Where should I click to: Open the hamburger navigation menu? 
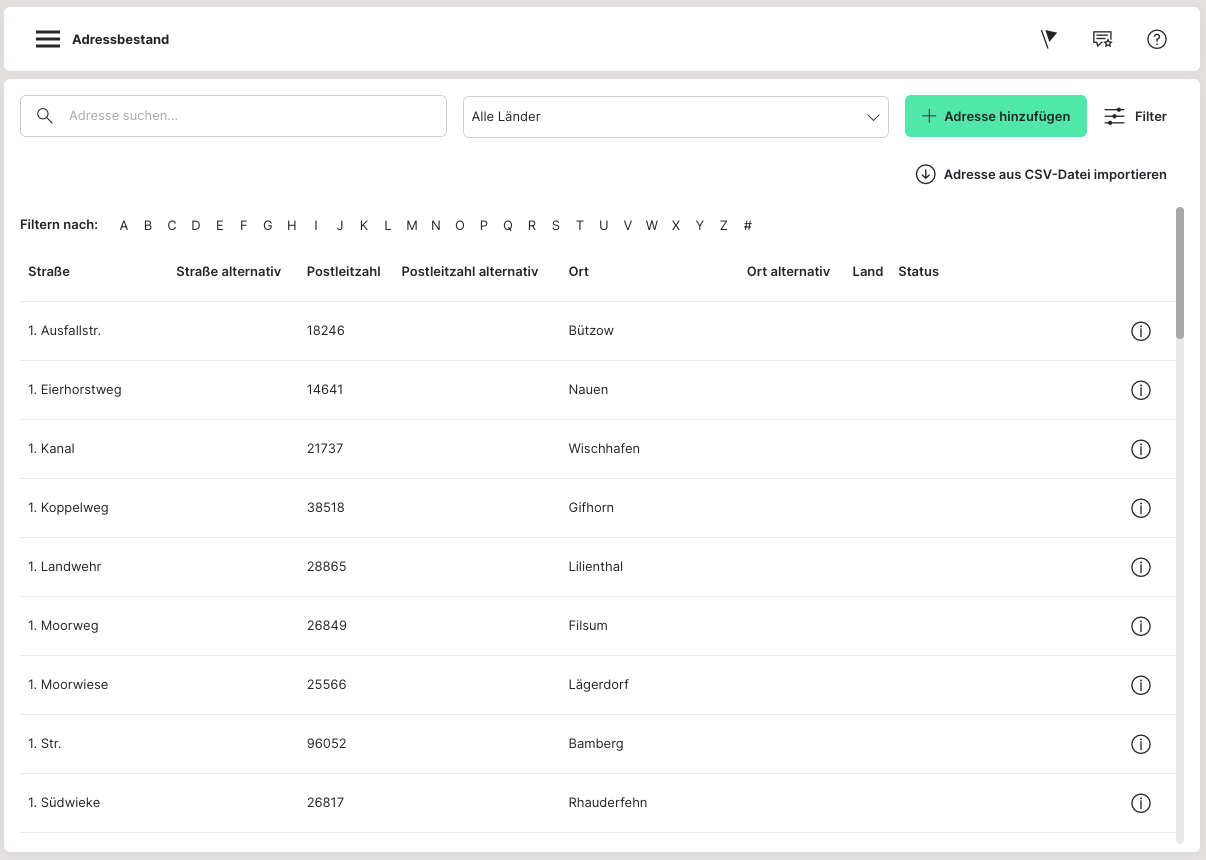pyautogui.click(x=48, y=39)
